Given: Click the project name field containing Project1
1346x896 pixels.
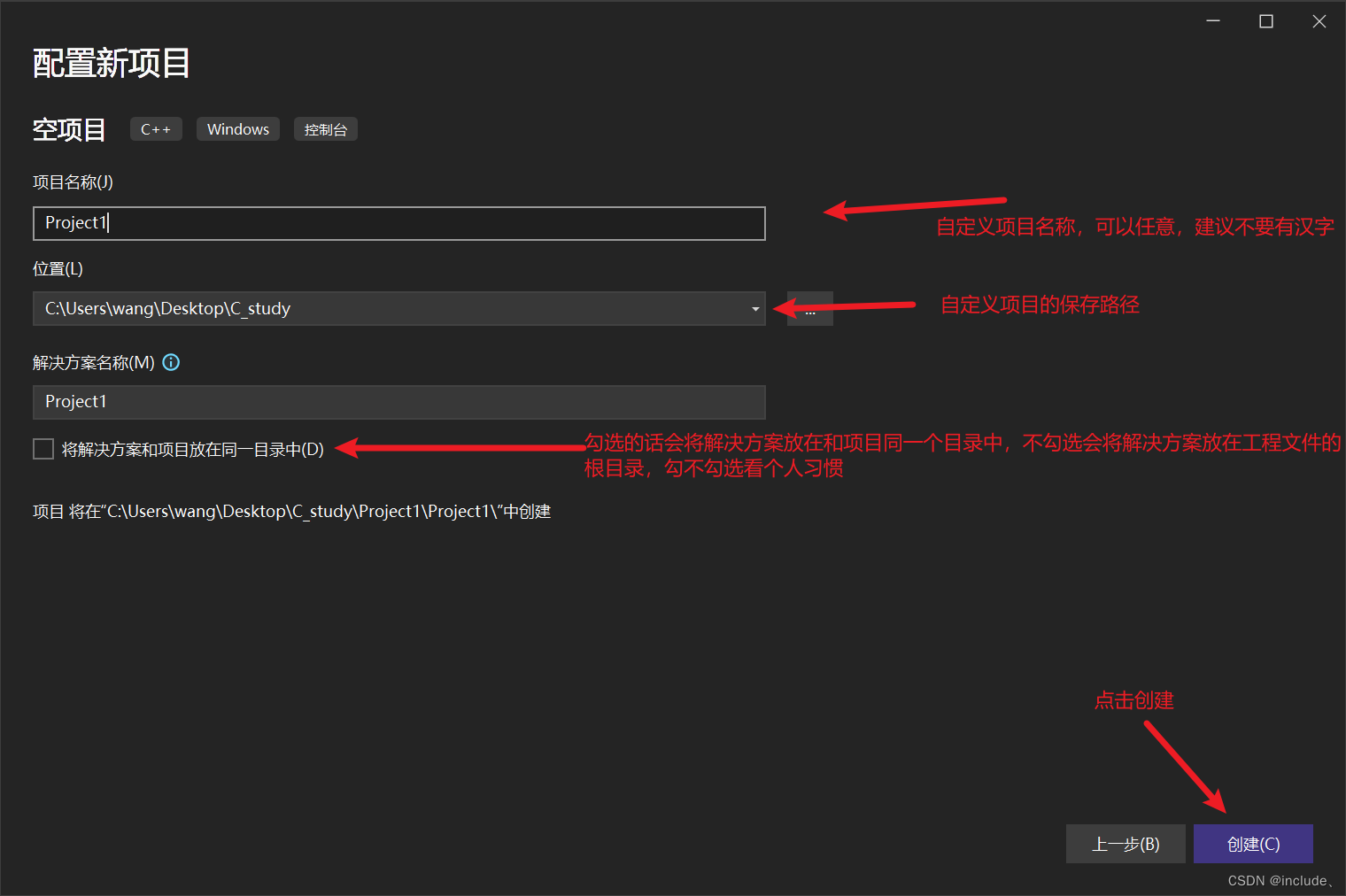Looking at the screenshot, I should (x=399, y=223).
